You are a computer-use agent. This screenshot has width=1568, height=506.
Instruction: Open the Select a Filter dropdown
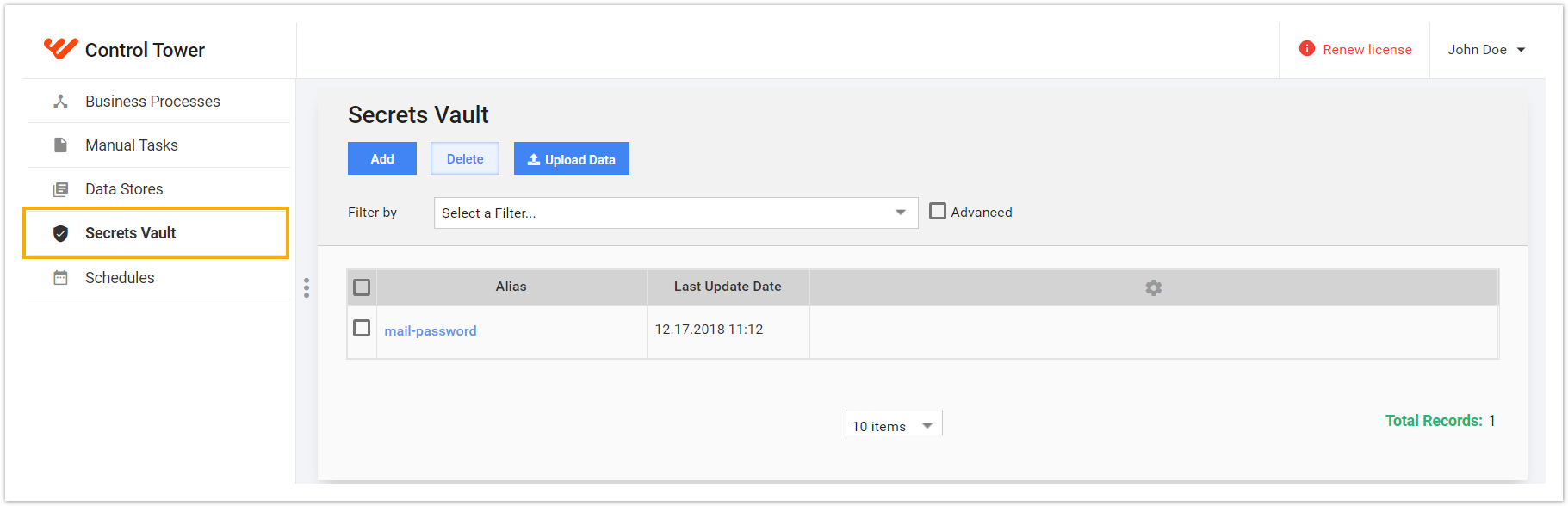(x=676, y=213)
